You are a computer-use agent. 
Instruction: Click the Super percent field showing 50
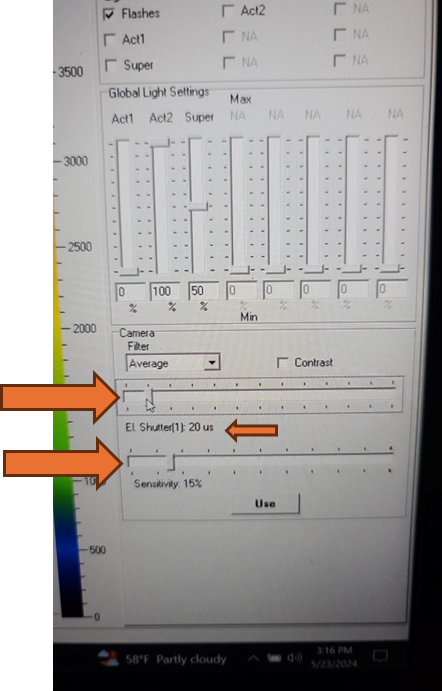tap(204, 291)
